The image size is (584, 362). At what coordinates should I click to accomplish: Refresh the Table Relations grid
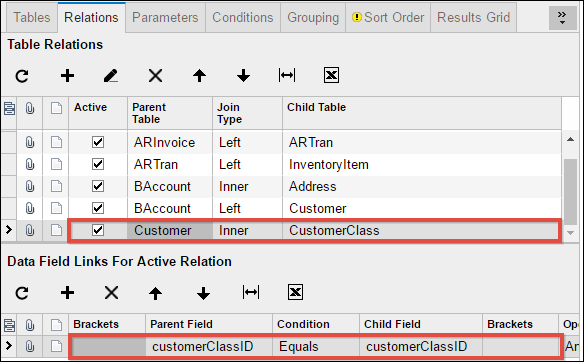[x=22, y=76]
